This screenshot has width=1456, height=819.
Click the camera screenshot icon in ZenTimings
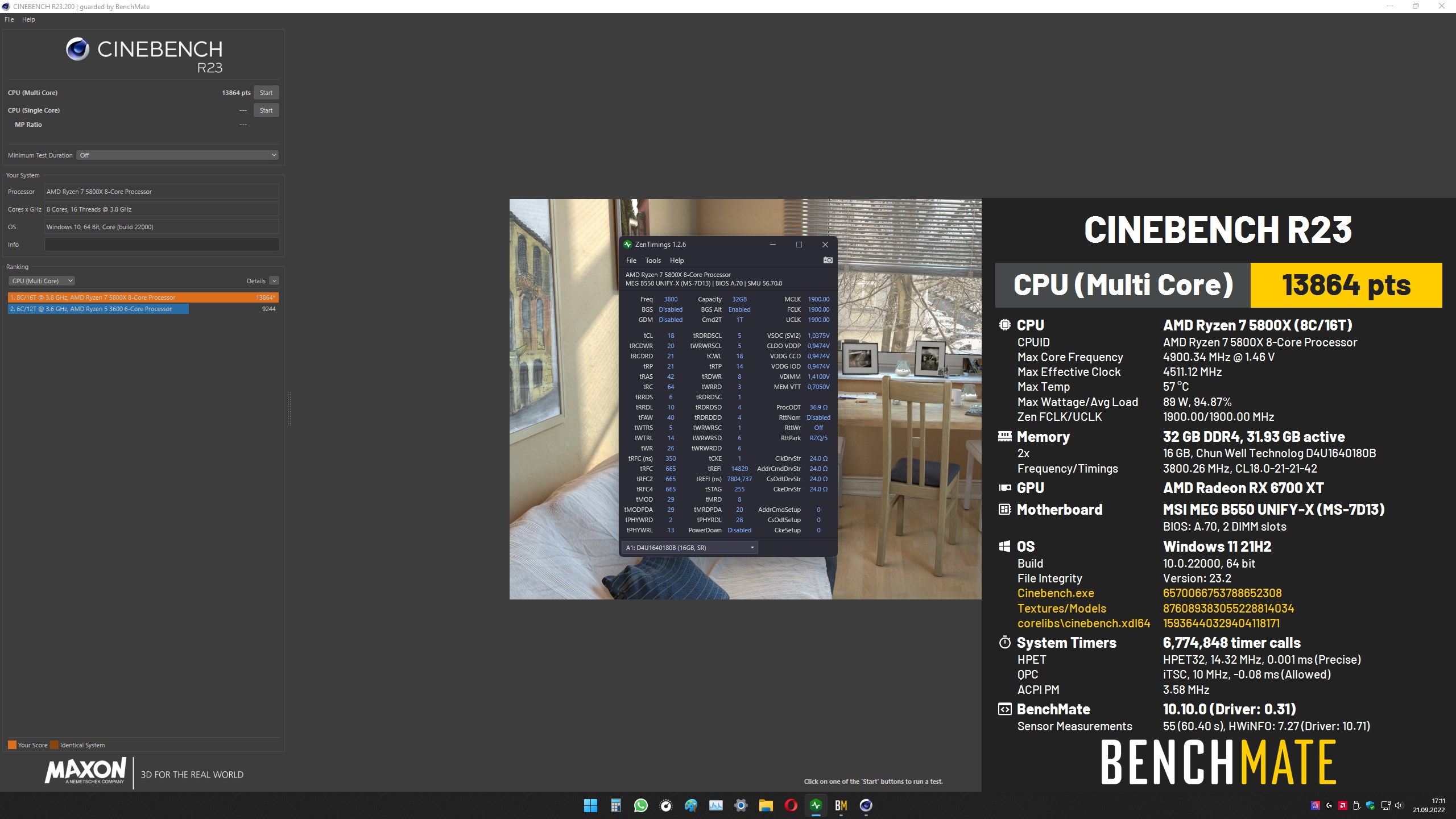(828, 260)
